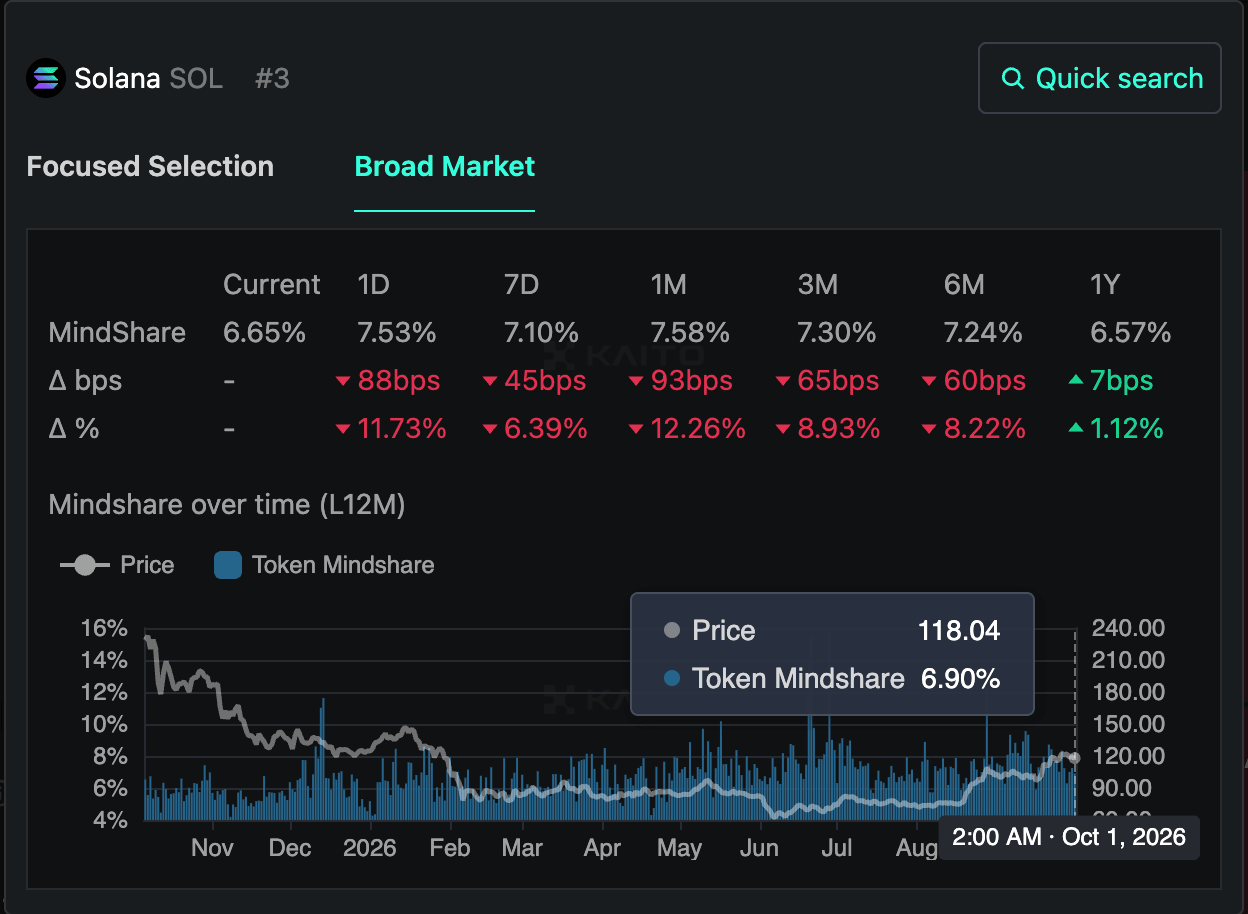Click the Δ % row label
Viewport: 1248px width, 914px height.
(x=74, y=429)
